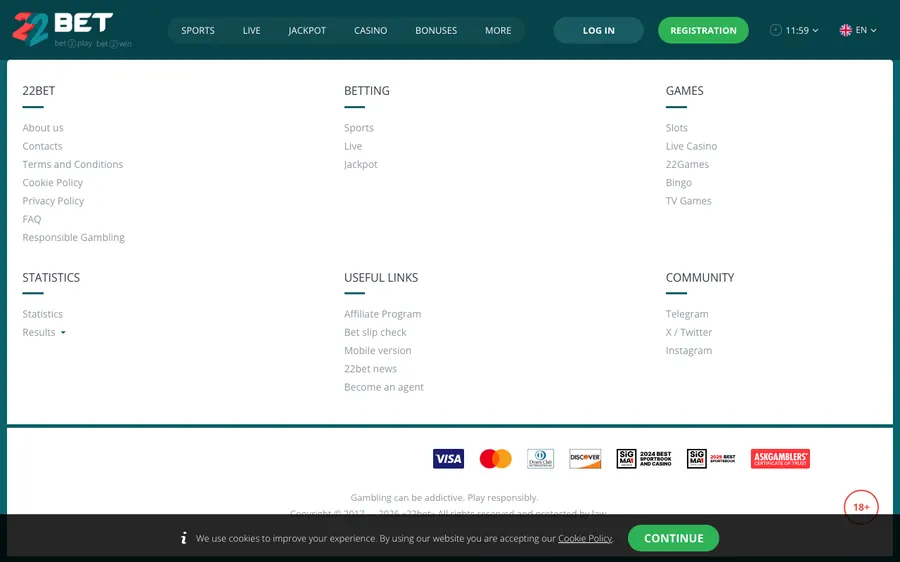This screenshot has height=562, width=900.
Task: Open the Sports menu in header
Action: (198, 30)
